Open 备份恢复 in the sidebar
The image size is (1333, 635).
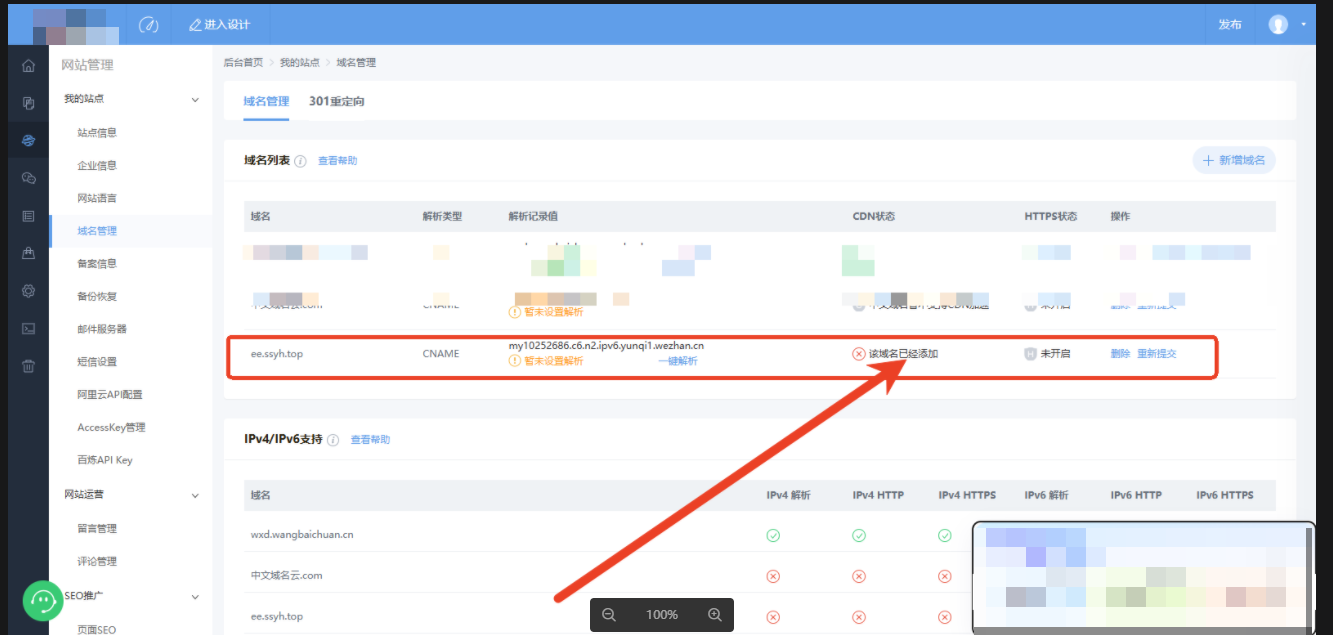coord(97,297)
